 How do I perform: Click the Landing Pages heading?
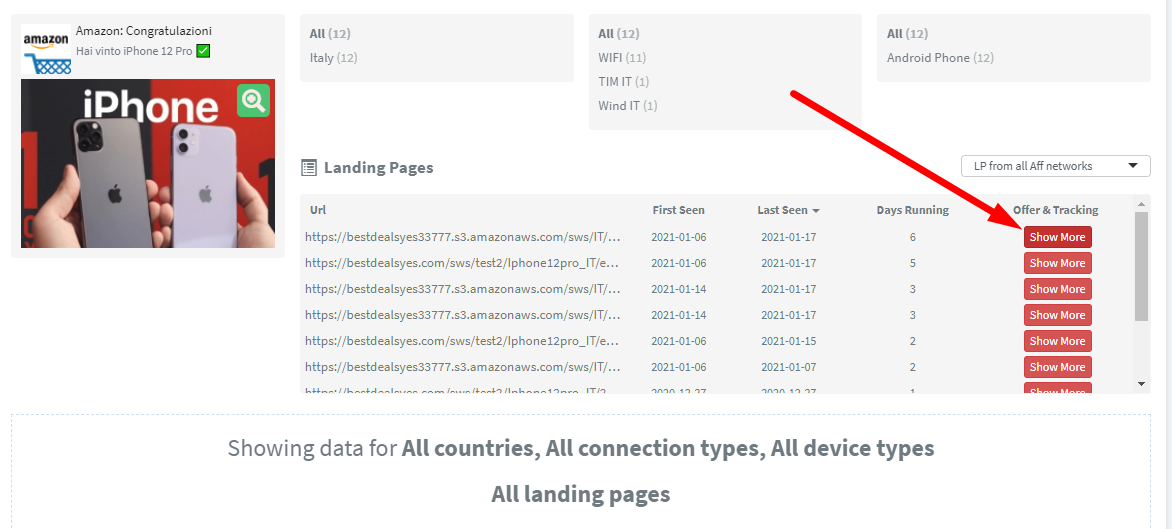pos(378,167)
